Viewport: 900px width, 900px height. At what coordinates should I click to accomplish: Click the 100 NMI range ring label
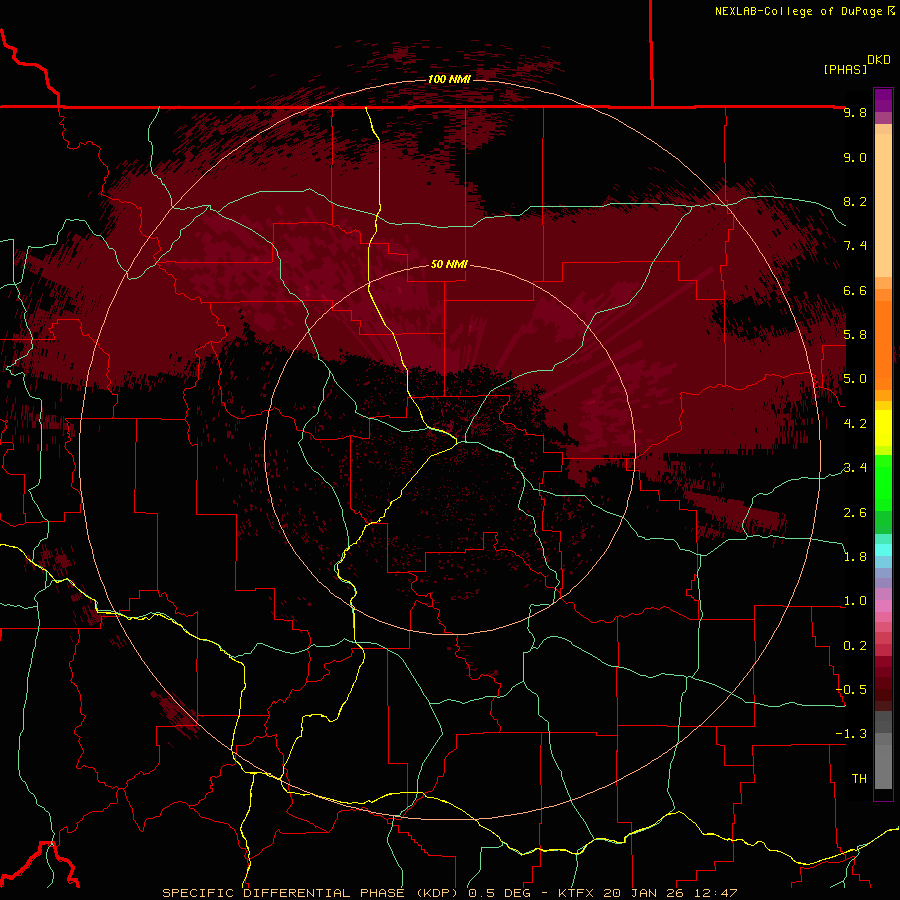(x=449, y=79)
